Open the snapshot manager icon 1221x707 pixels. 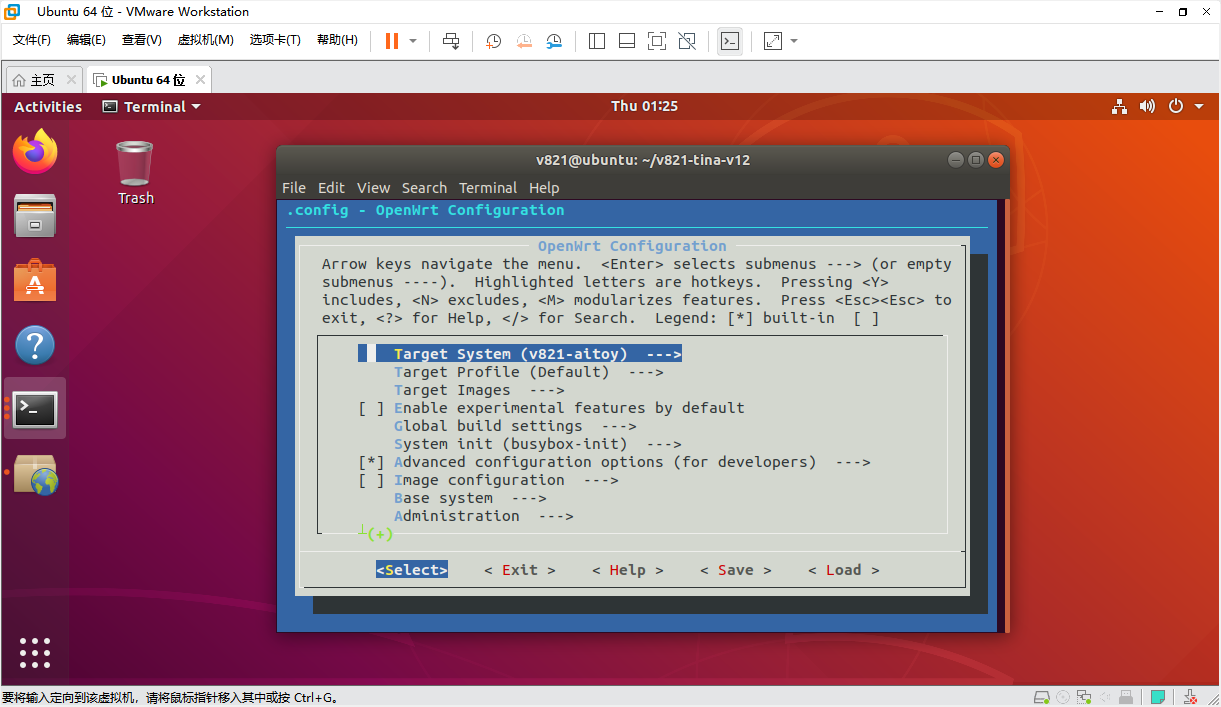[x=554, y=41]
